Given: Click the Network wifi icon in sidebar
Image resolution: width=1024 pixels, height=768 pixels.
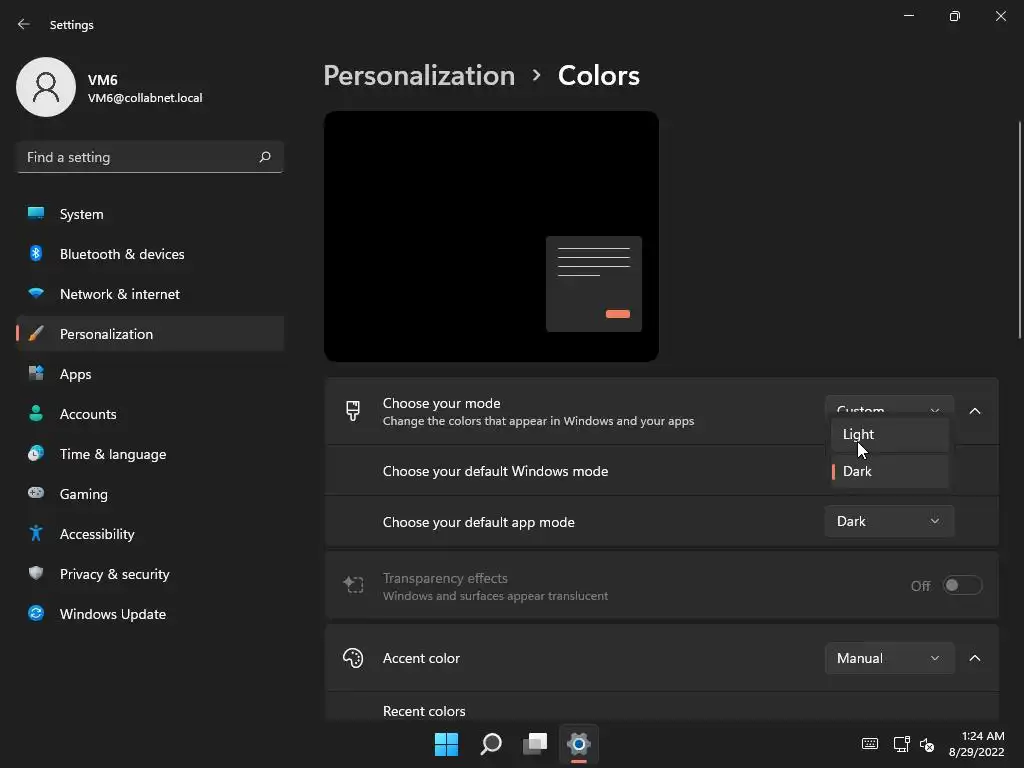Looking at the screenshot, I should (36, 293).
